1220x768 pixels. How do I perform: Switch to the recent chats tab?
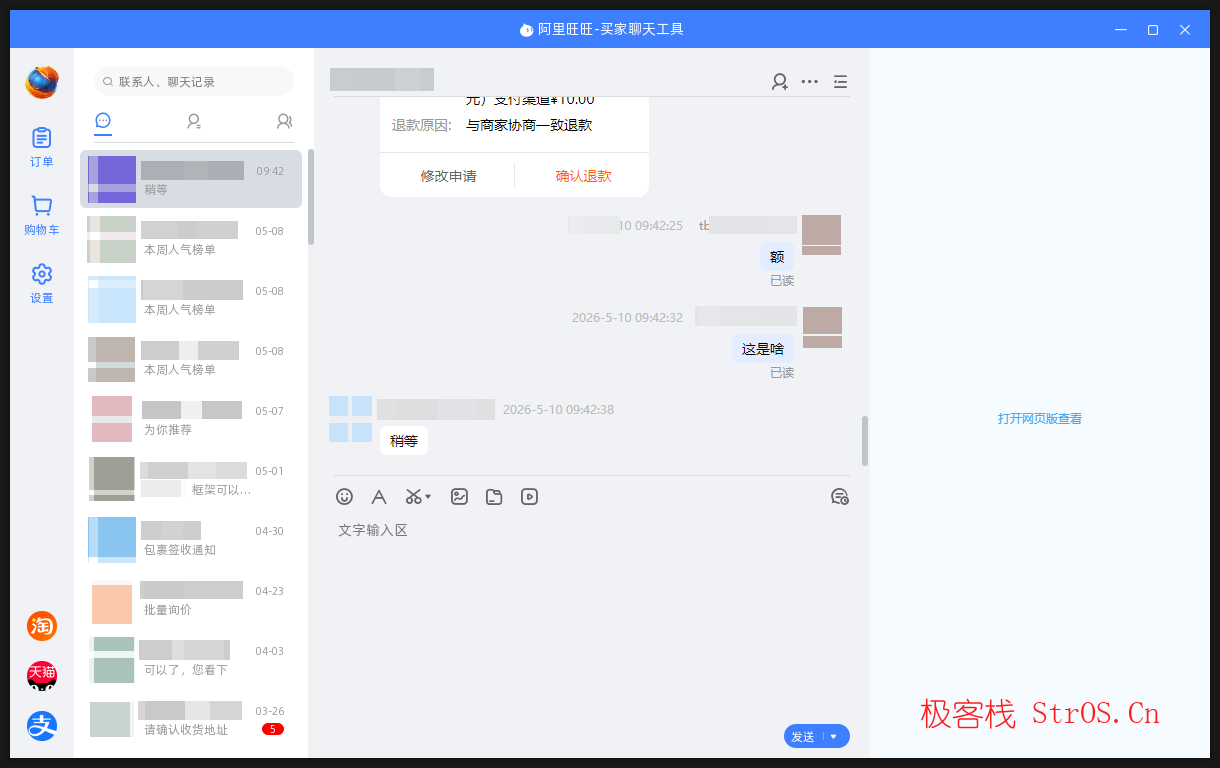[103, 121]
